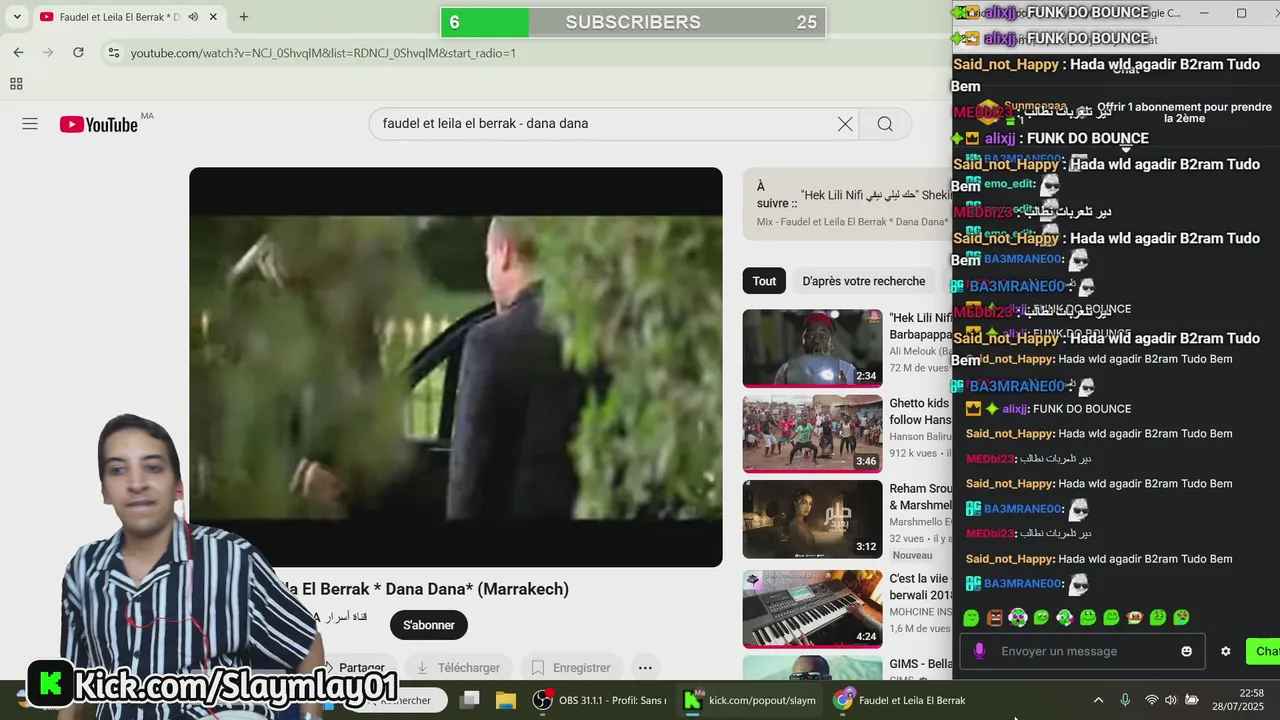
Task: Reload the YouTube page
Action: (x=78, y=52)
